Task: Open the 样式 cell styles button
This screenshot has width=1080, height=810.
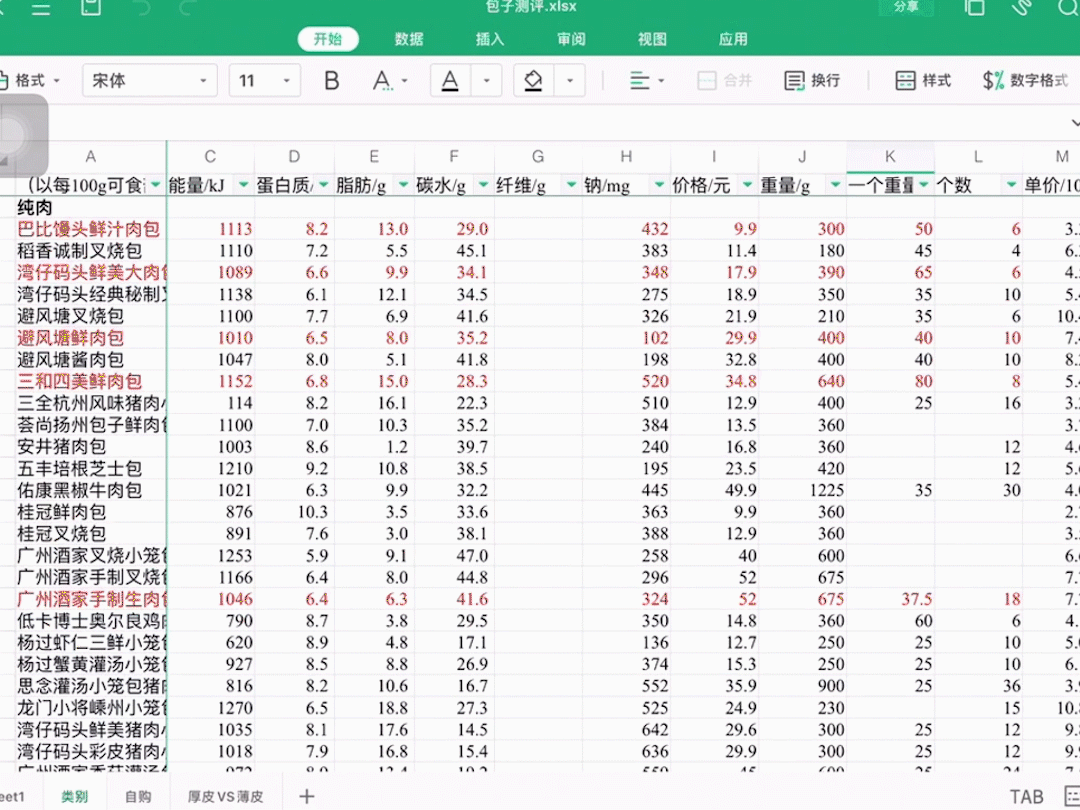Action: (923, 81)
